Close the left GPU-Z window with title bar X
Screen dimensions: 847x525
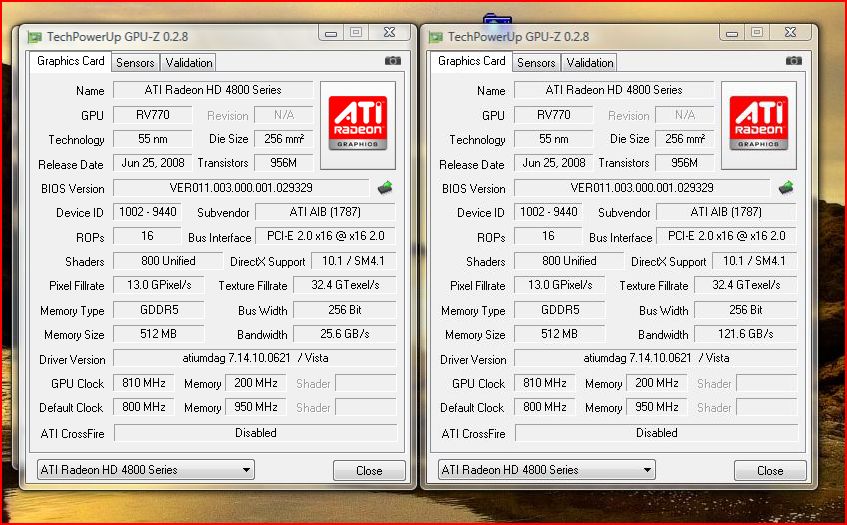point(389,33)
